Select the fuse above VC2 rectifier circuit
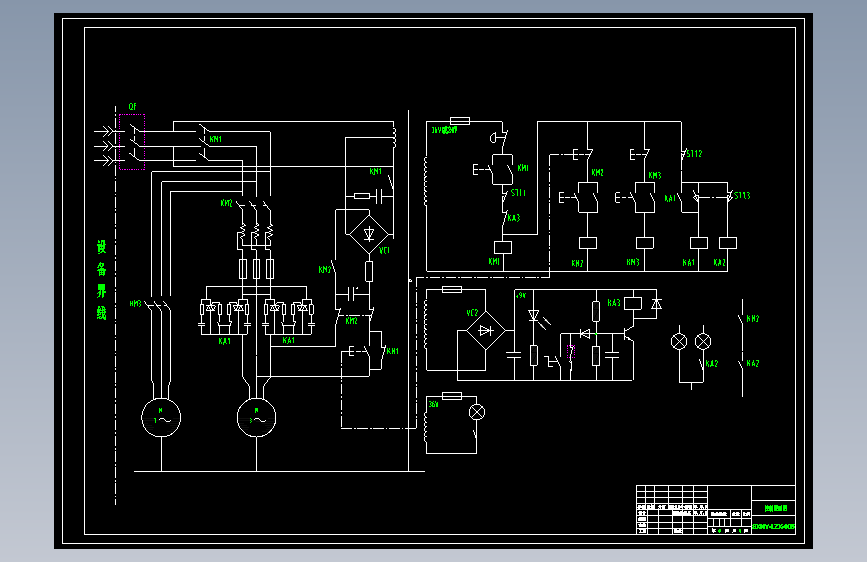Image resolution: width=867 pixels, height=562 pixels. tap(452, 289)
